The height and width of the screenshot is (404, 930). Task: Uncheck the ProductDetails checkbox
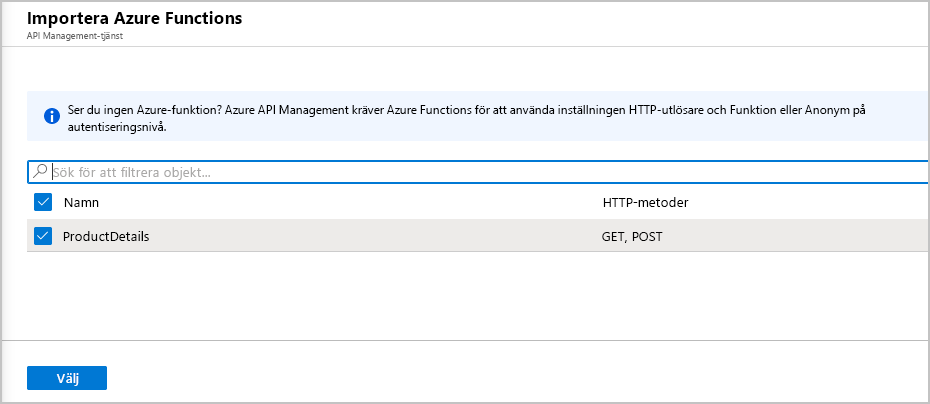(x=43, y=236)
